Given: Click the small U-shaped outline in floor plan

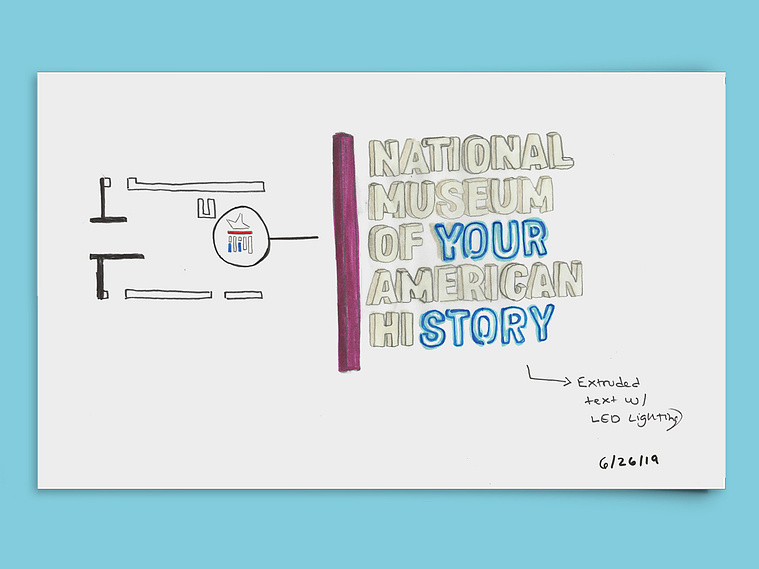Looking at the screenshot, I should click(x=206, y=208).
